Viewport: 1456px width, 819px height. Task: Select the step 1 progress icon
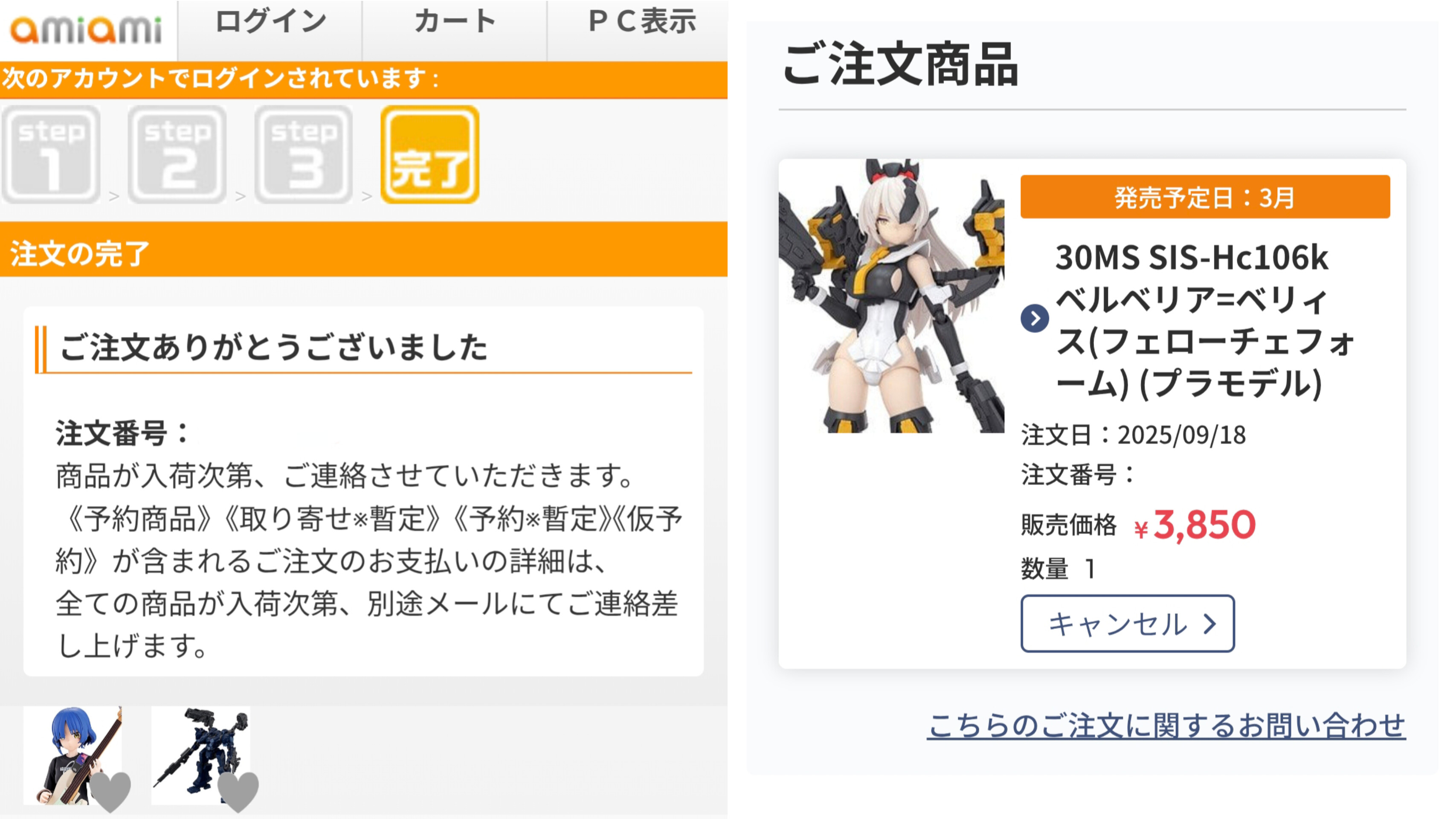[x=52, y=154]
